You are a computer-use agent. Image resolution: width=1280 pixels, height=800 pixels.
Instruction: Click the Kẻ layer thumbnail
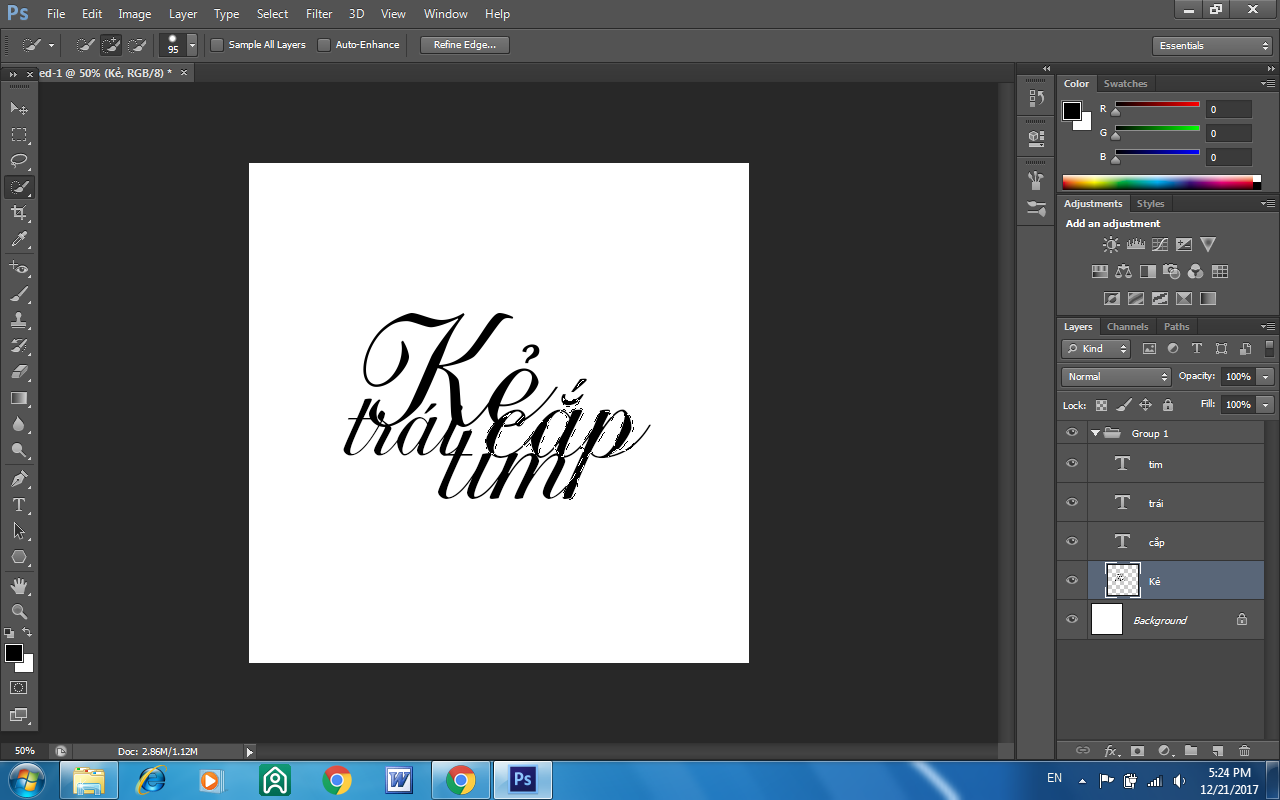click(1122, 580)
